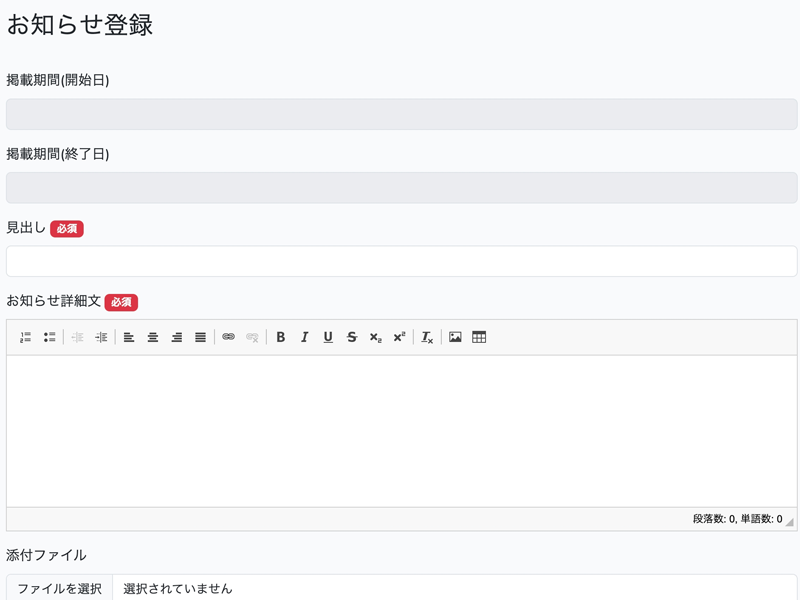Toggle bold formatting
Viewport: 800px width, 600px height.
pos(281,338)
